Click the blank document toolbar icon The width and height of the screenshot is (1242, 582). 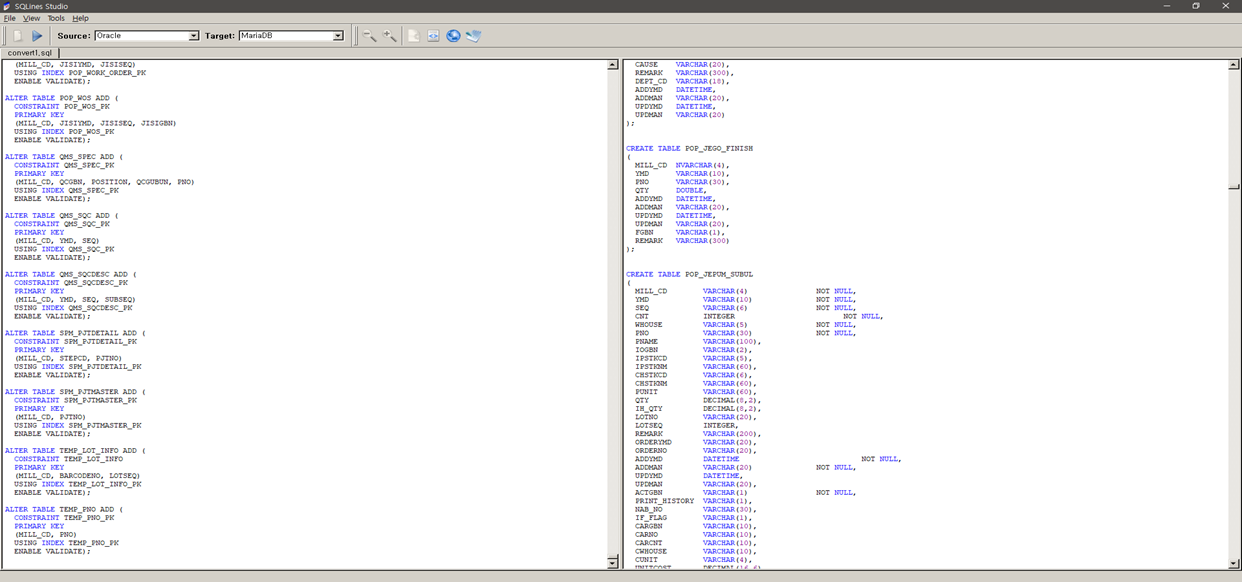click(x=413, y=35)
